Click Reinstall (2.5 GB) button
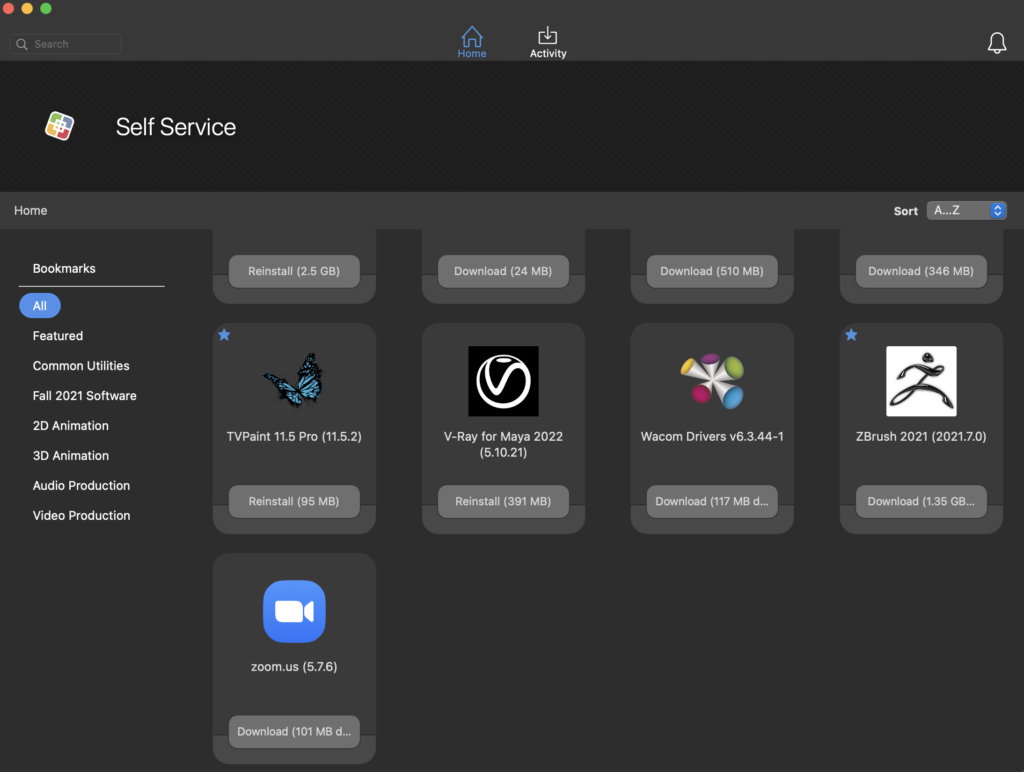The width and height of the screenshot is (1024, 772). click(294, 271)
